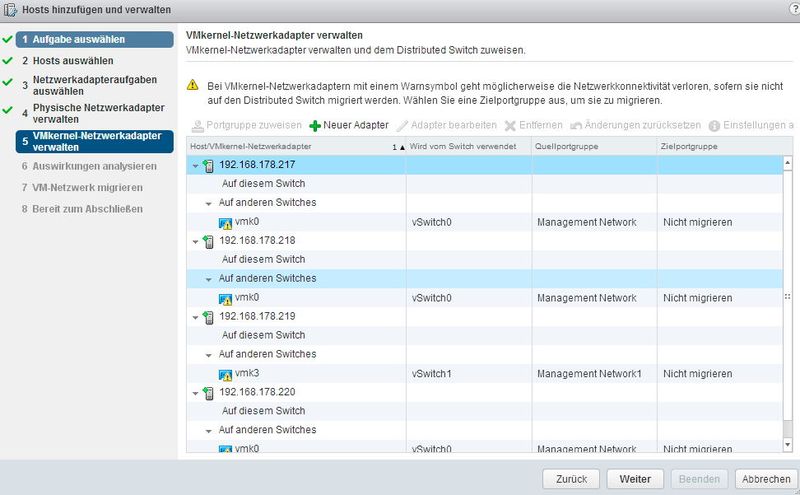Image resolution: width=800 pixels, height=495 pixels.
Task: Click vmk3 adapter warning icon
Action: 225,375
